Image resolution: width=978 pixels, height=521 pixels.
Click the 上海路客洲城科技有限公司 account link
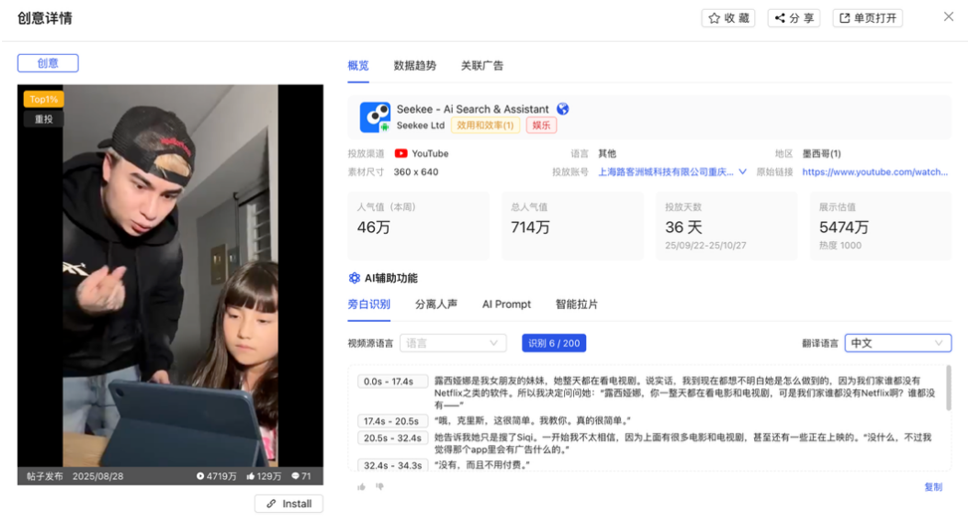tap(666, 172)
